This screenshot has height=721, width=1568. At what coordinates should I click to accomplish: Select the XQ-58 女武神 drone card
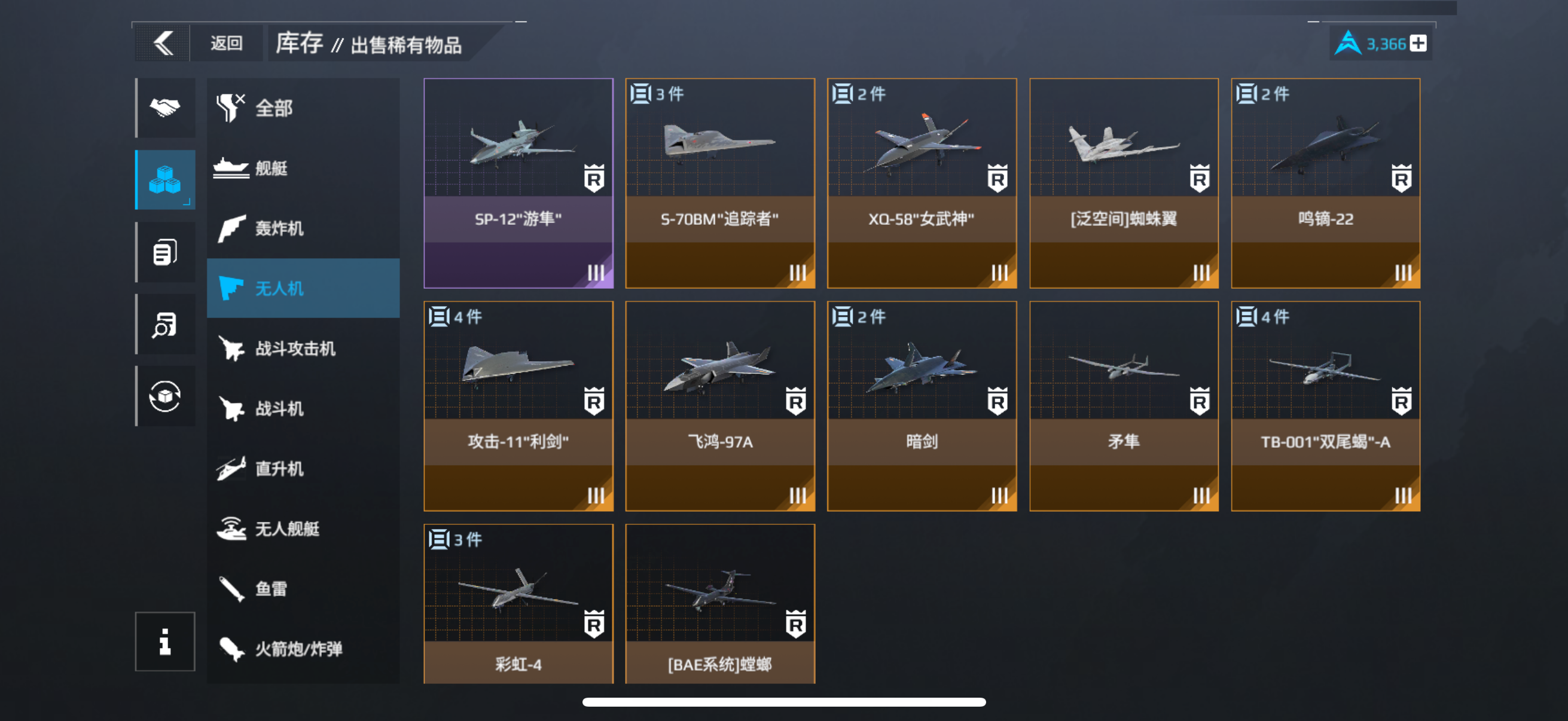point(922,183)
